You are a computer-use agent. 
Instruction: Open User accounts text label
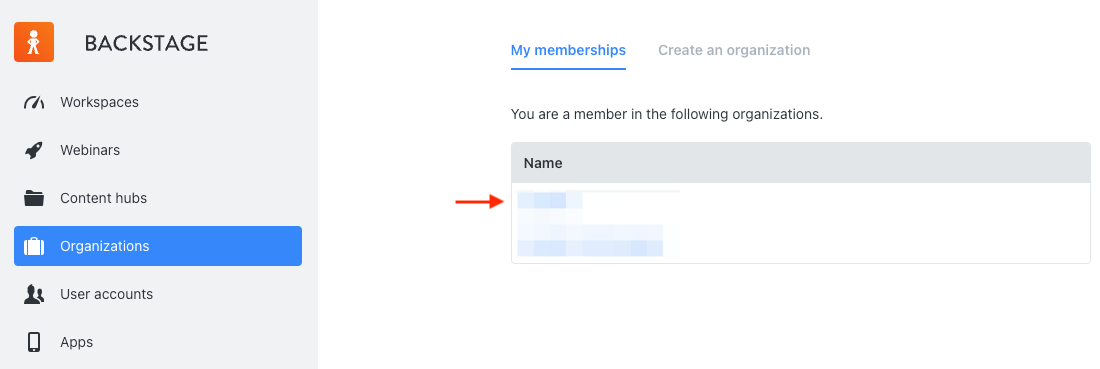(107, 294)
